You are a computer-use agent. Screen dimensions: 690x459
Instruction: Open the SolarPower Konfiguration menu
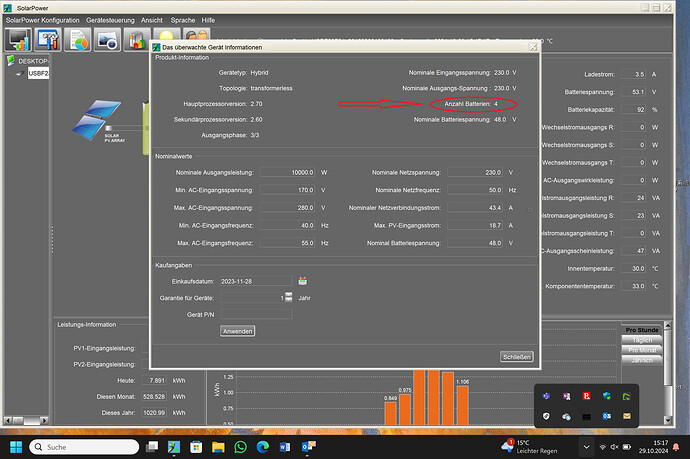coord(42,20)
